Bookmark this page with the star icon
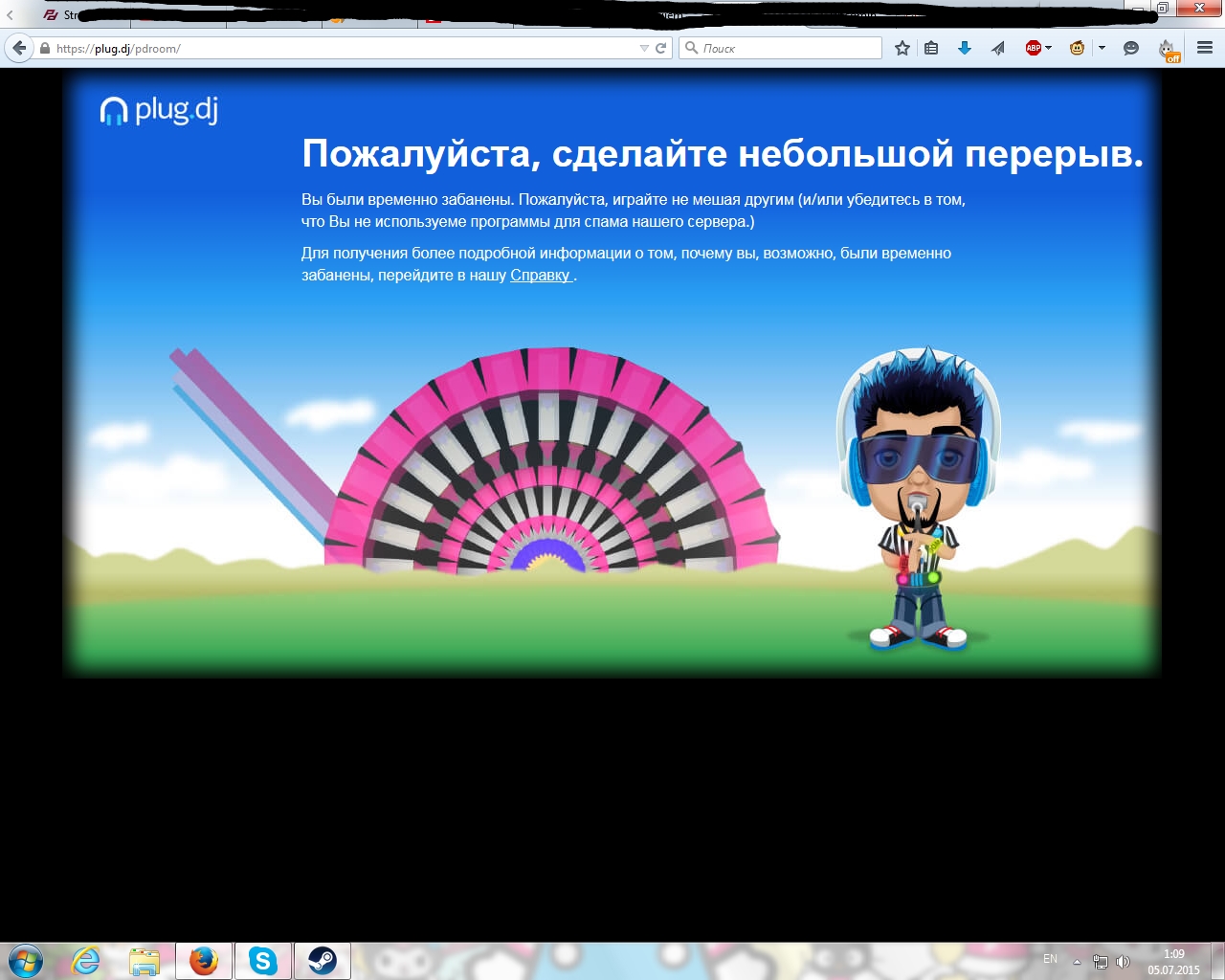1225x980 pixels. point(902,48)
